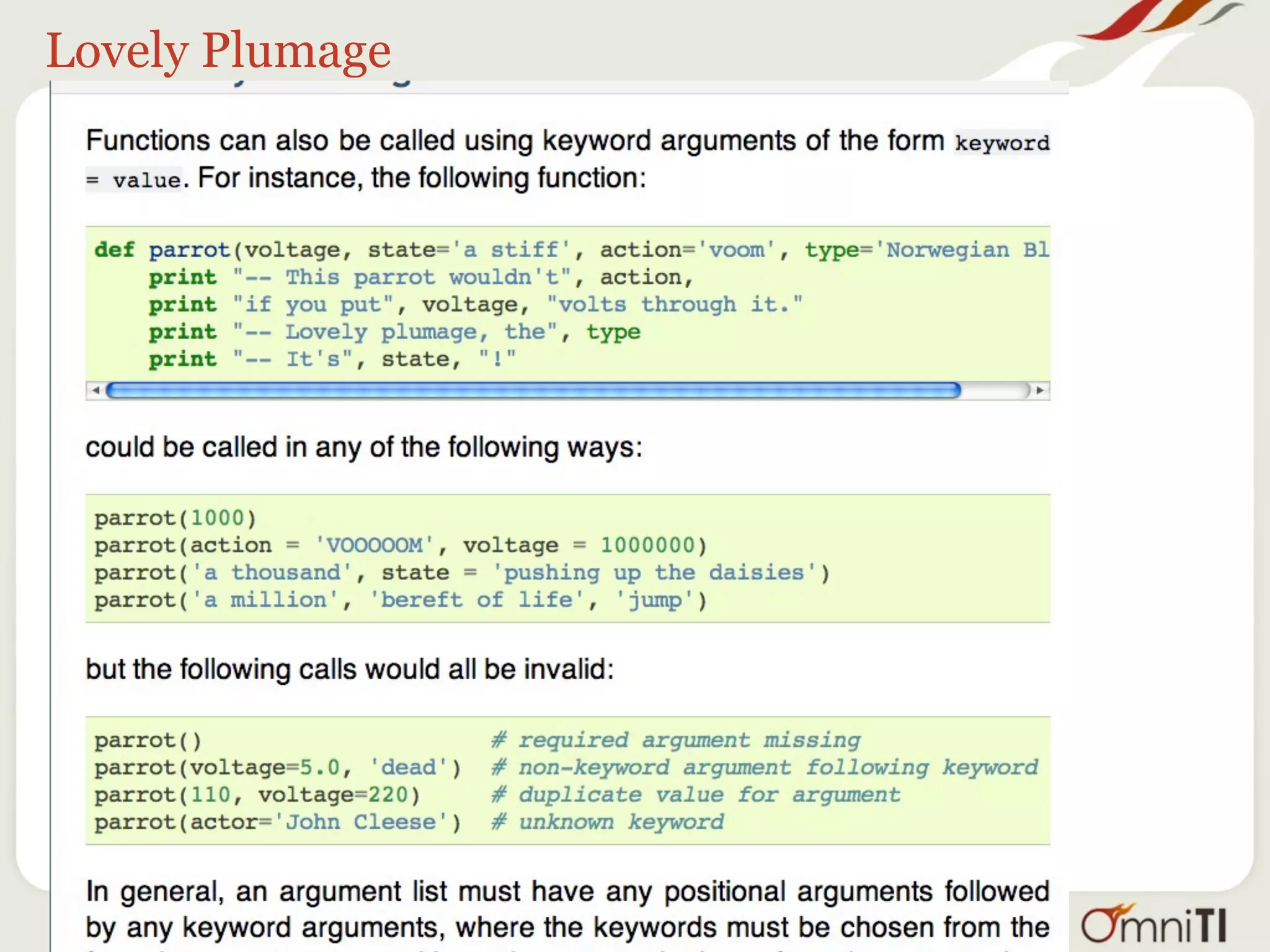Image resolution: width=1270 pixels, height=952 pixels.
Task: Click the OmniTI logo
Action: point(1153,923)
